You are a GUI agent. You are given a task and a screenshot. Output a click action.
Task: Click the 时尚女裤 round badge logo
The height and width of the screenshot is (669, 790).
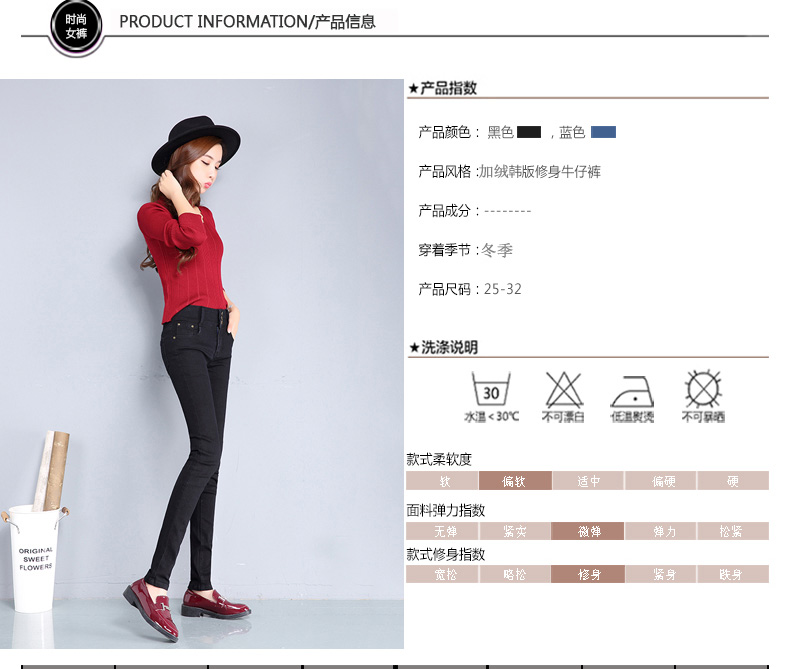(x=76, y=26)
